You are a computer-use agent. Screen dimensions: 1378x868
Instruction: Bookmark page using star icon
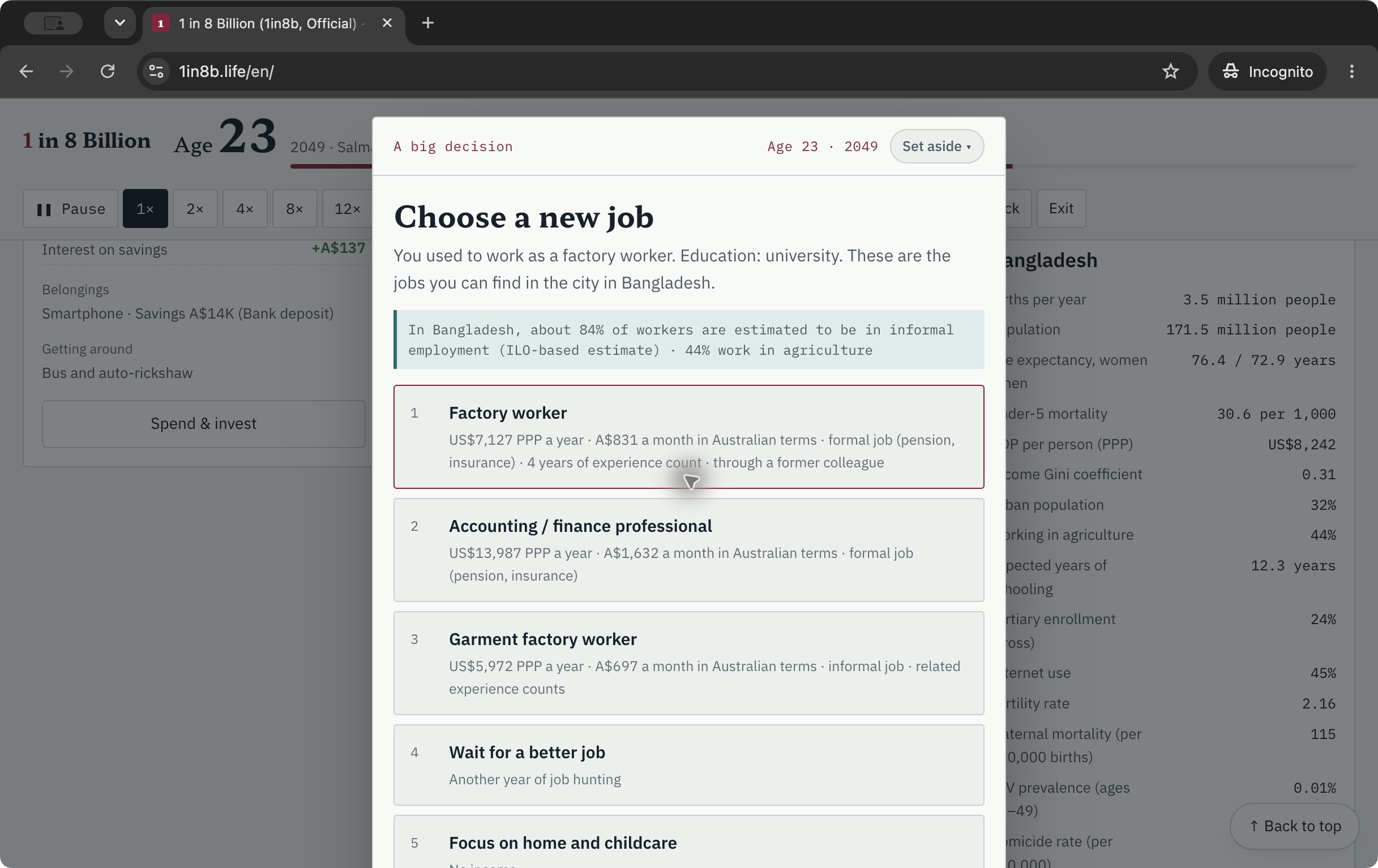pyautogui.click(x=1170, y=71)
